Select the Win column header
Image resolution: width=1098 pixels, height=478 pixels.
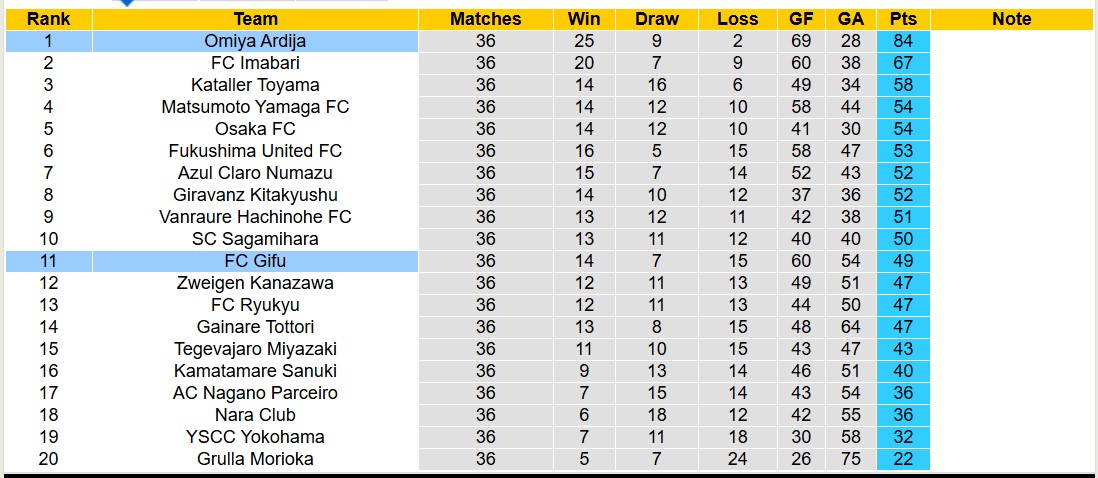coord(584,19)
